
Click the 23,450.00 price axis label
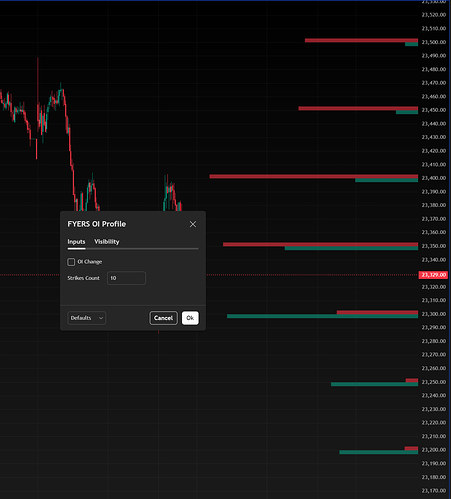434,110
